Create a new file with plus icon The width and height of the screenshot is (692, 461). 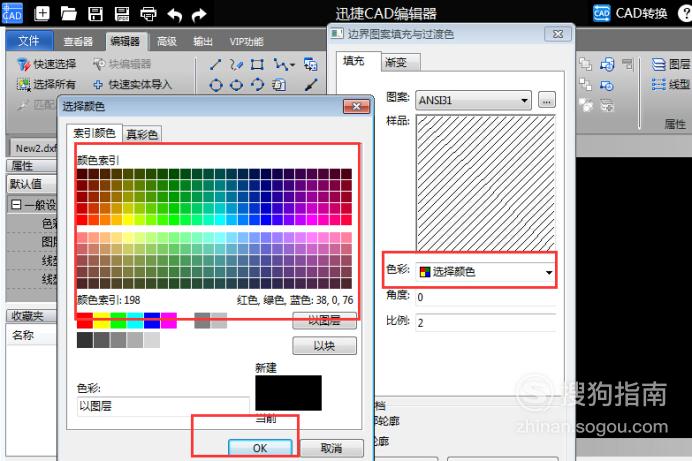click(42, 13)
